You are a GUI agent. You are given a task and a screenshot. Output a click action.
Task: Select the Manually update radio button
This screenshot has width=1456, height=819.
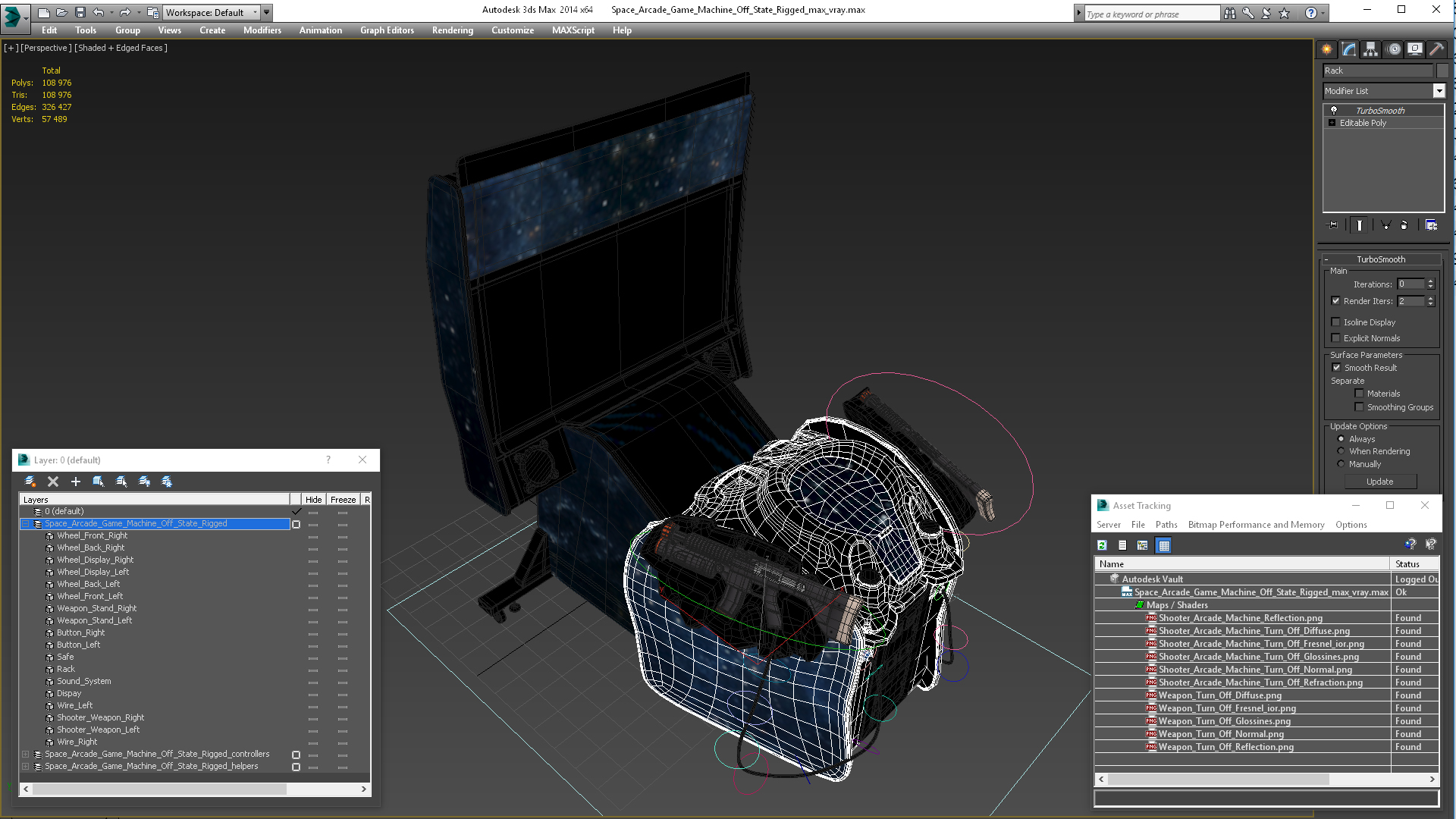(1341, 464)
